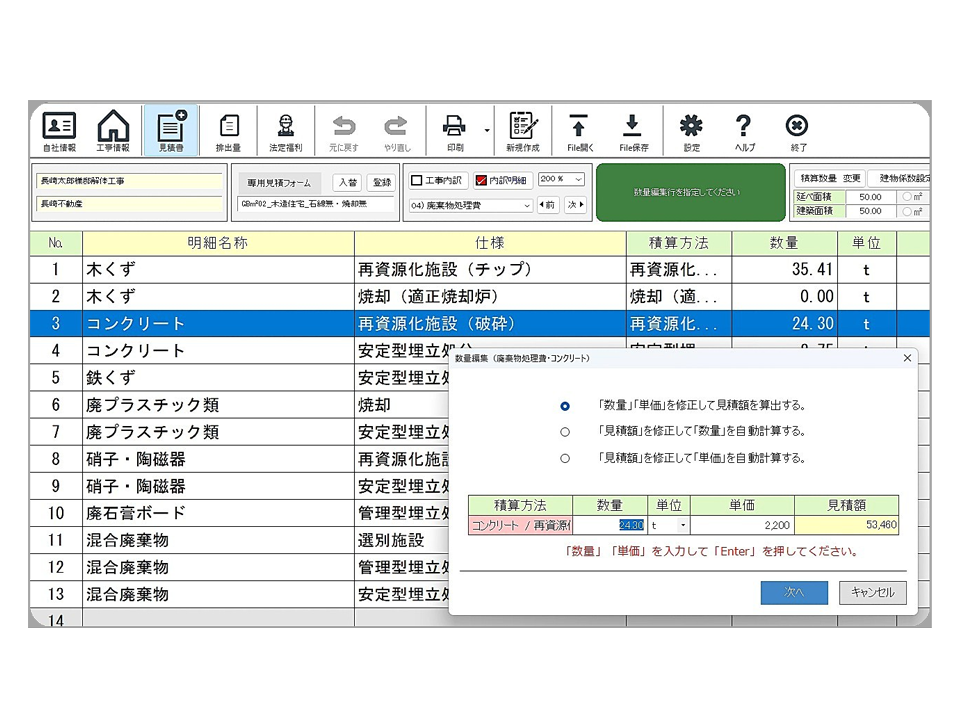Click the 数量 column header in main table
This screenshot has width=960, height=720.
coord(784,243)
